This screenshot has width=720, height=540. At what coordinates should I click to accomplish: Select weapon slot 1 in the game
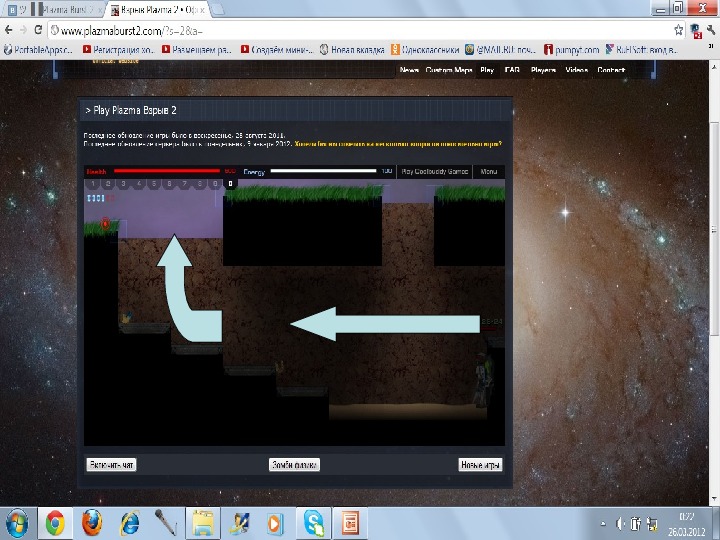coord(93,184)
